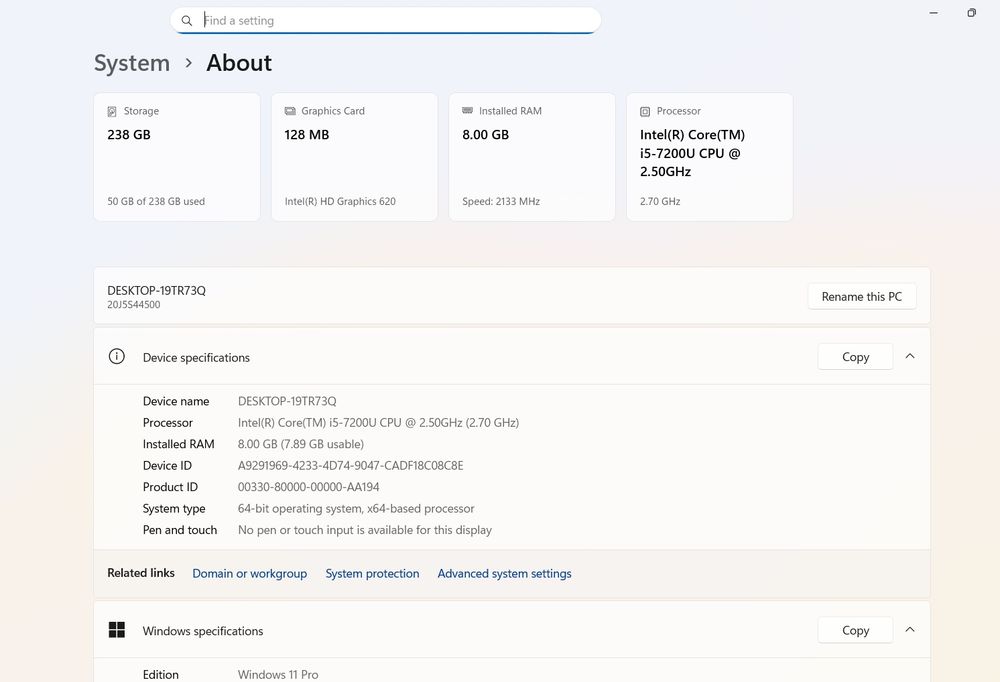Click the About breadcrumb title

click(239, 63)
